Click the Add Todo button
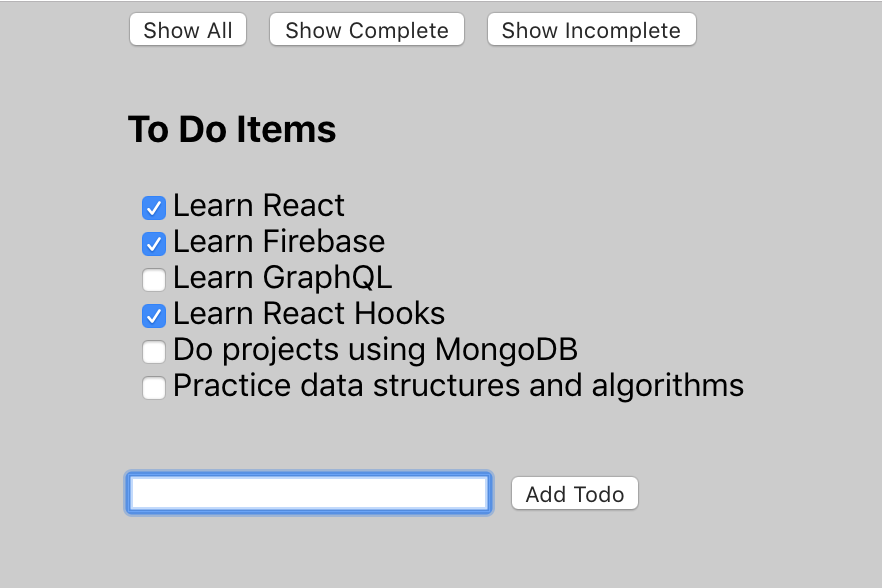This screenshot has width=882, height=588. tap(574, 493)
